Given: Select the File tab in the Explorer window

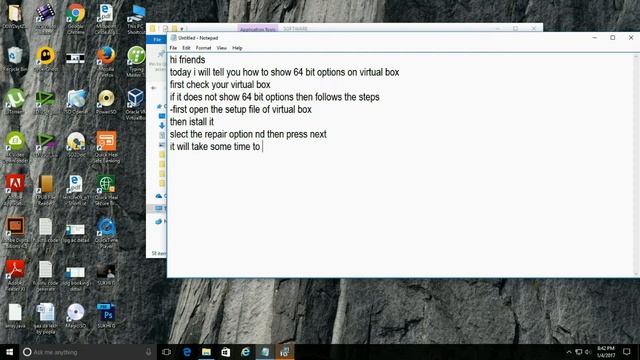Looking at the screenshot, I should (x=157, y=40).
